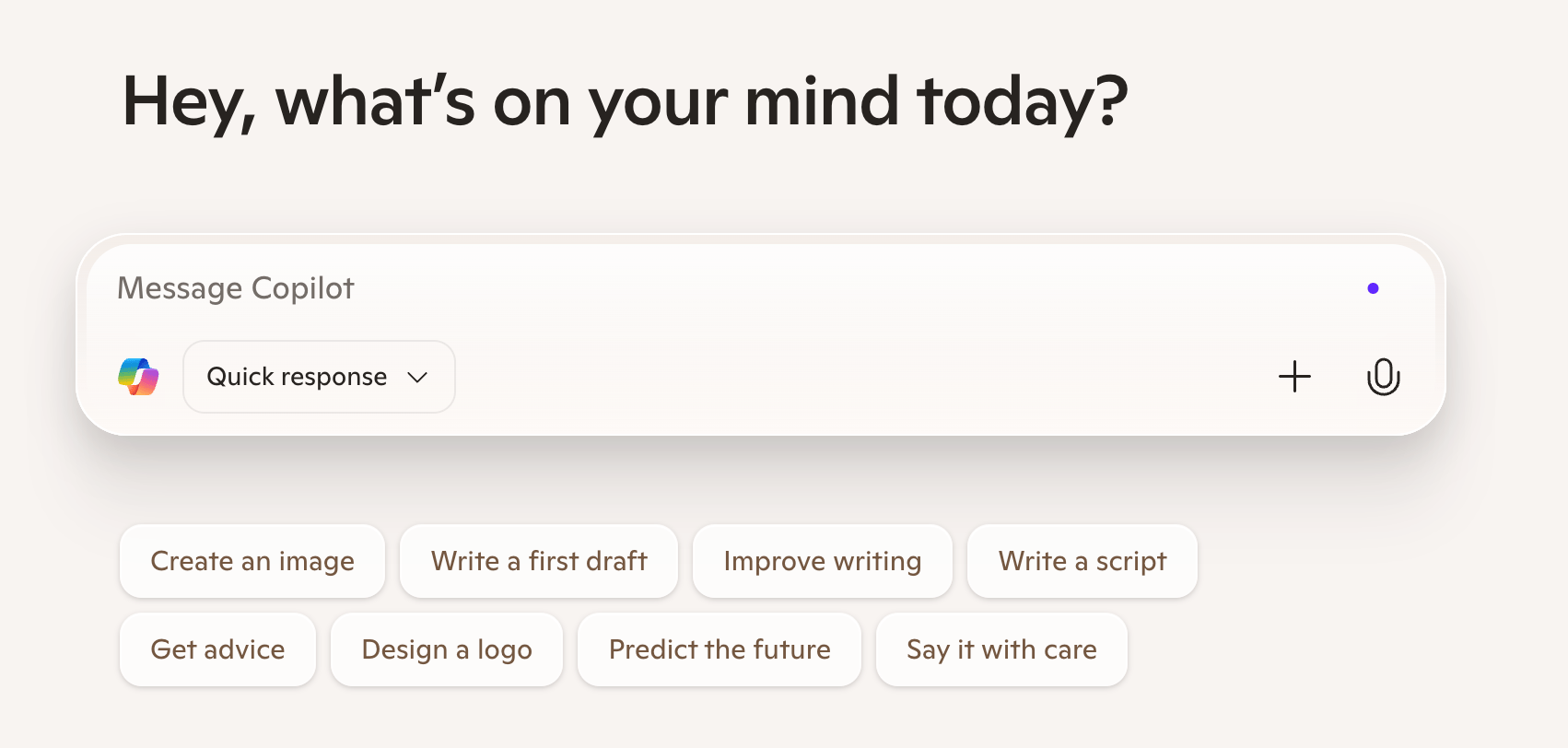
Task: Choose the Design a logo chip
Action: click(447, 649)
